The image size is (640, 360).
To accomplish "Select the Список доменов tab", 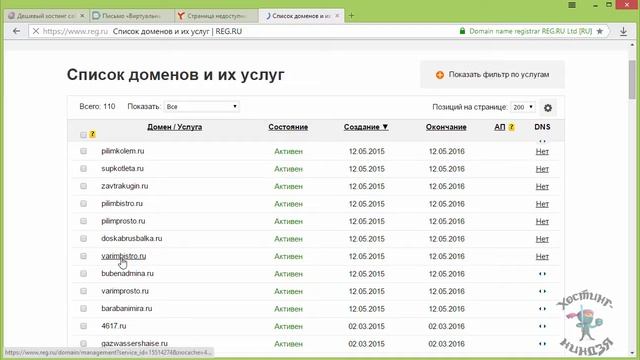I will 301,16.
